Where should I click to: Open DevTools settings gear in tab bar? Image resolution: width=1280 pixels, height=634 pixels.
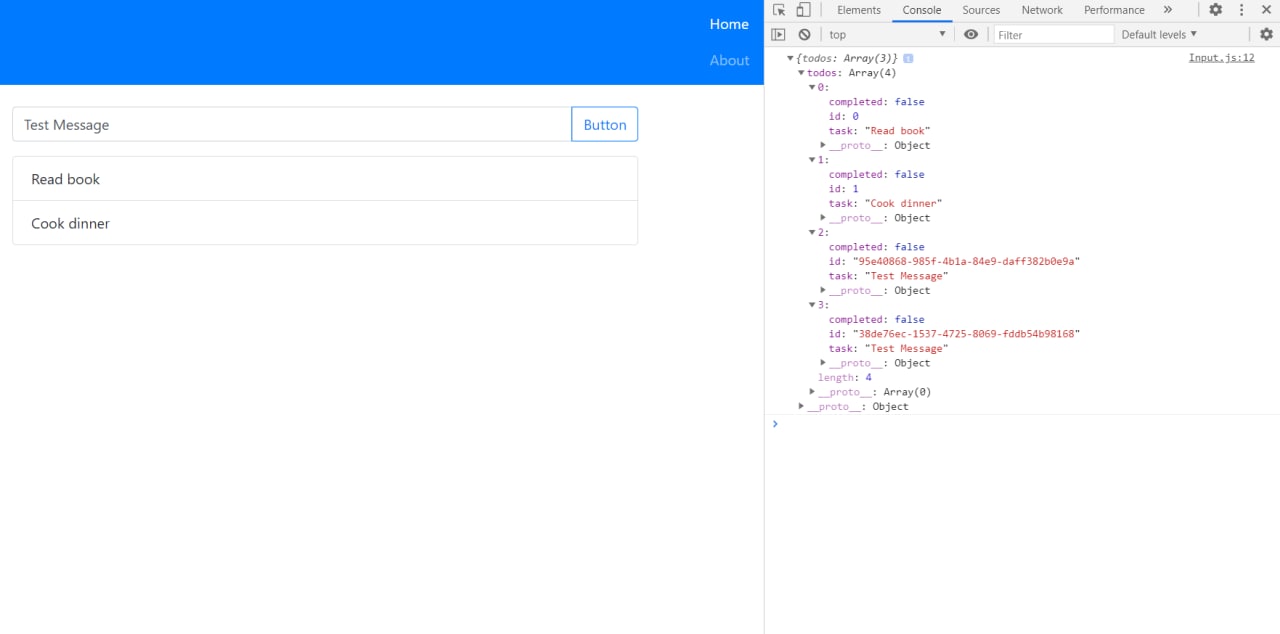click(x=1215, y=10)
